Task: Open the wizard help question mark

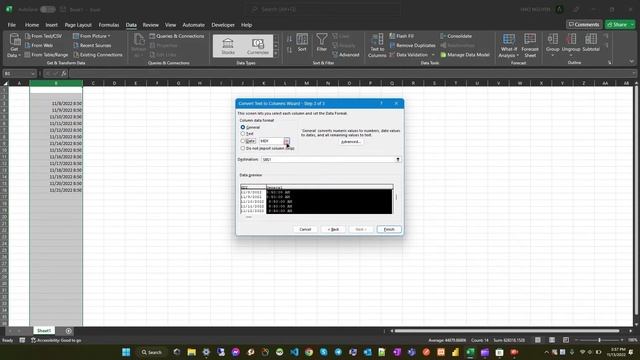Action: (x=382, y=103)
